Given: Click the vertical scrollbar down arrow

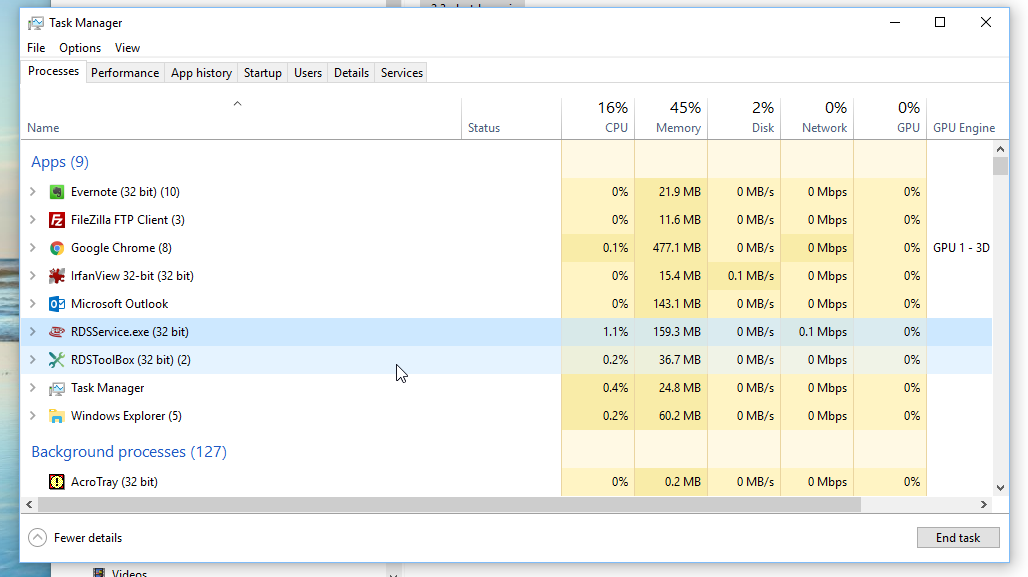Looking at the screenshot, I should click(1000, 488).
